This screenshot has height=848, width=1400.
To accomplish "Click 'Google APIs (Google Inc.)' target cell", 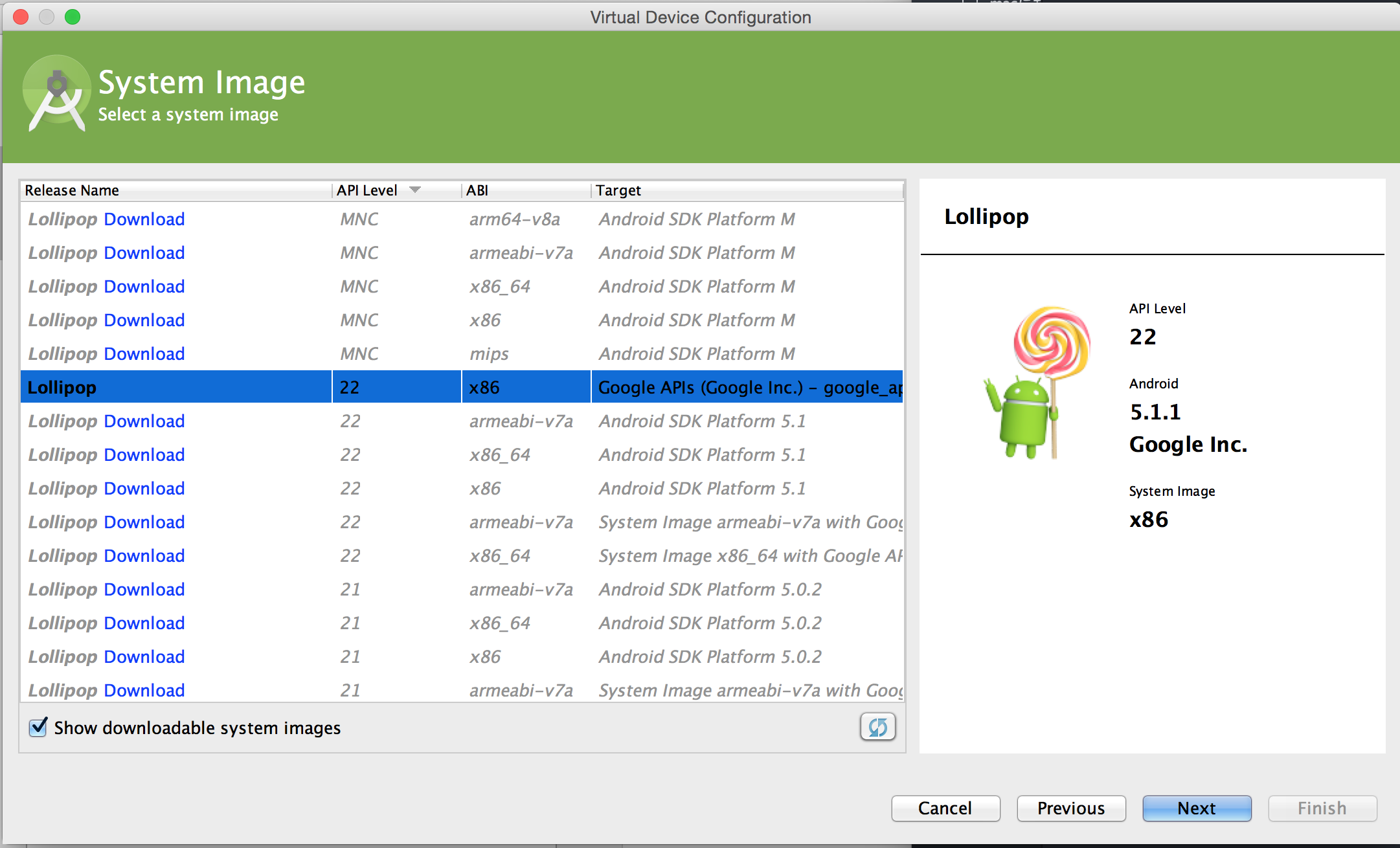I will pos(747,387).
